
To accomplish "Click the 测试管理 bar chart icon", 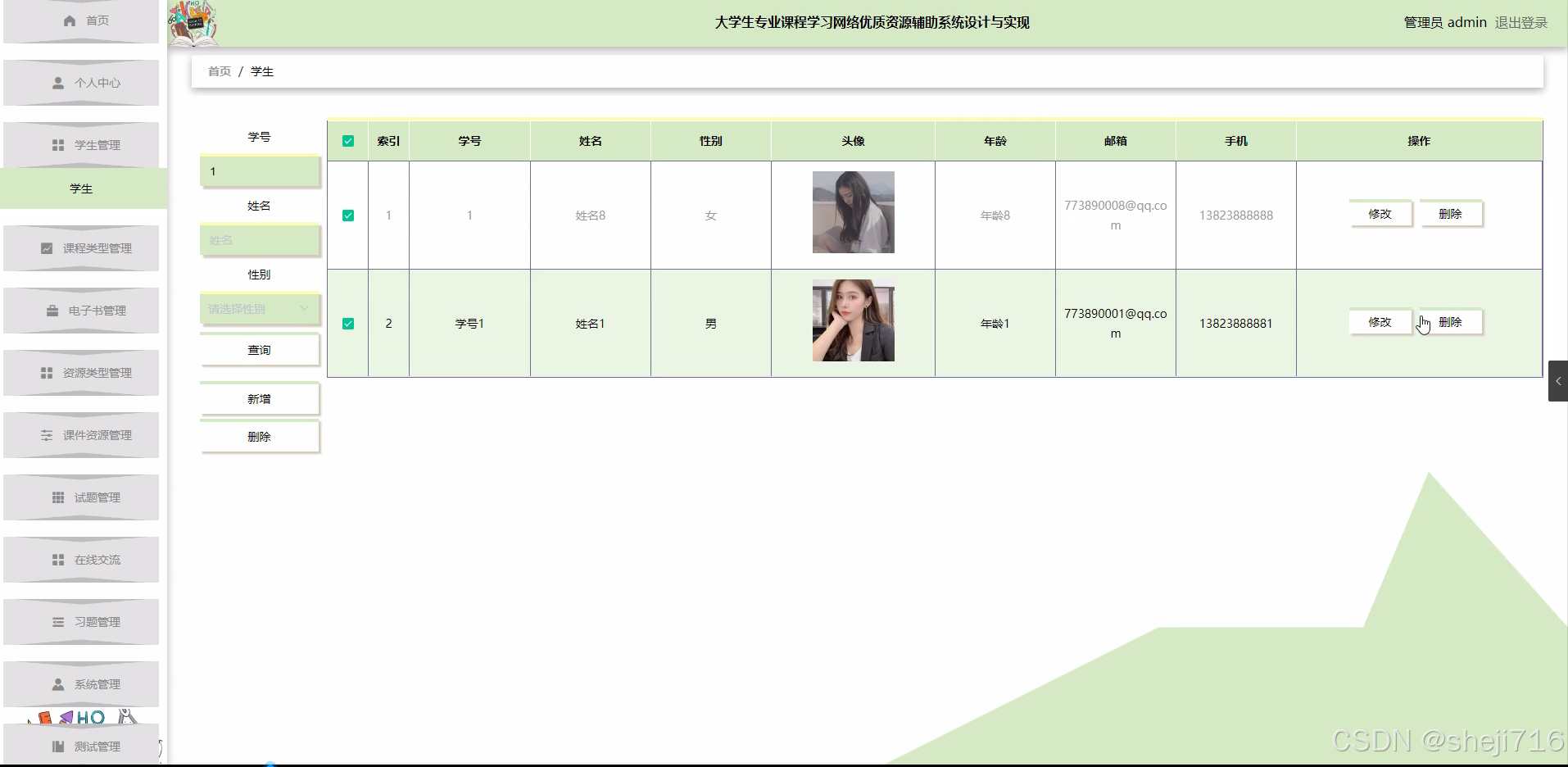I will point(57,746).
